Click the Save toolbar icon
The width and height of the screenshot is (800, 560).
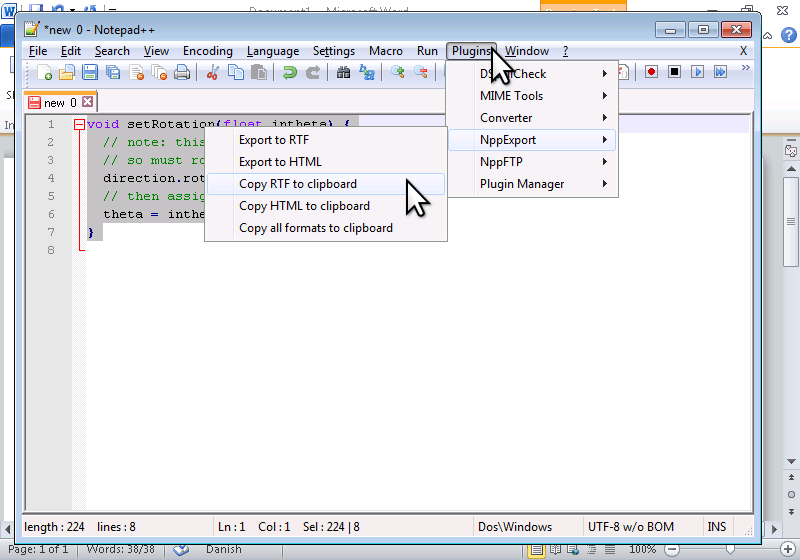click(90, 72)
